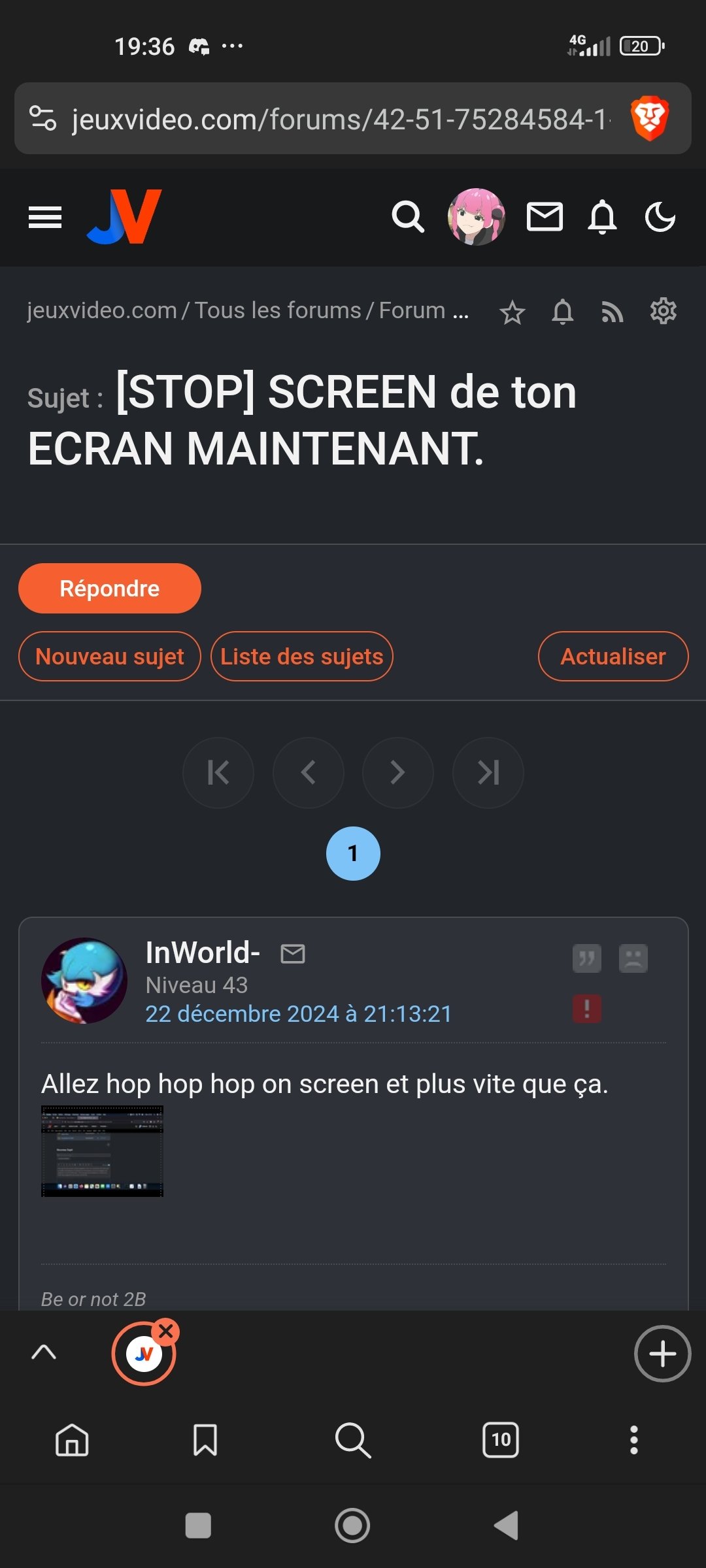Tap the orange Répondre button

110,588
